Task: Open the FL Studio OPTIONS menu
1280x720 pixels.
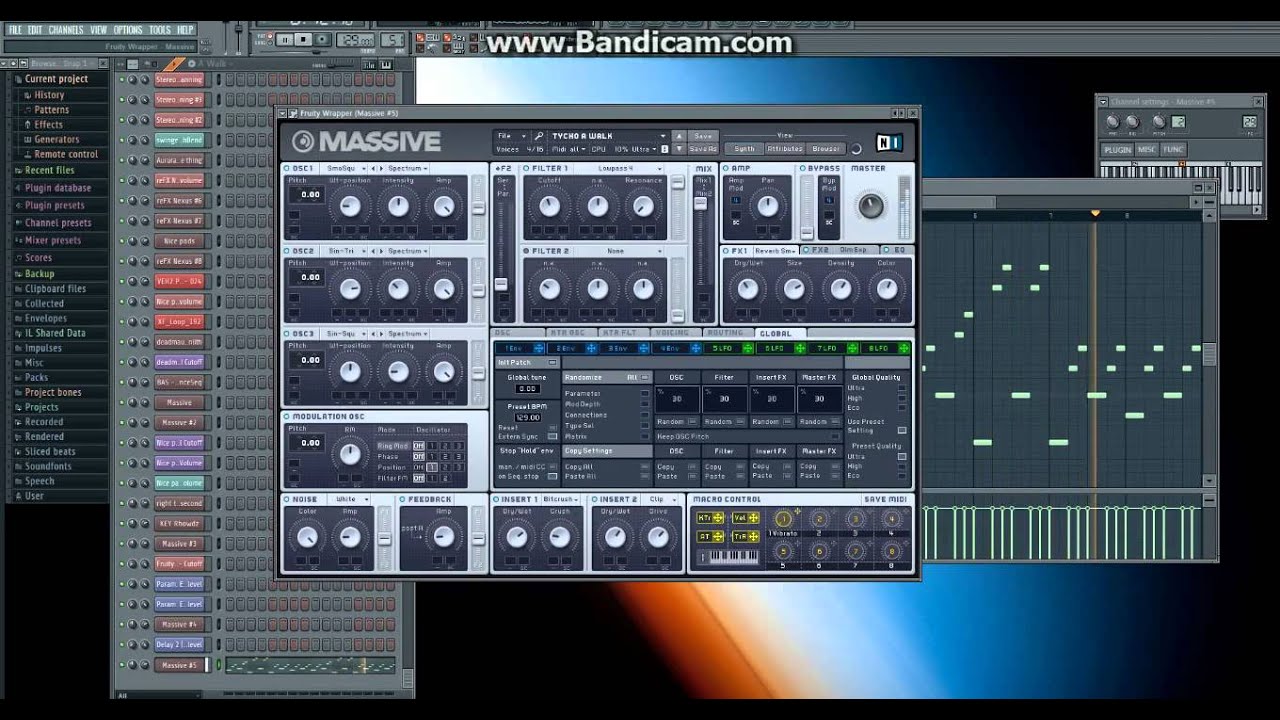Action: pyautogui.click(x=128, y=30)
